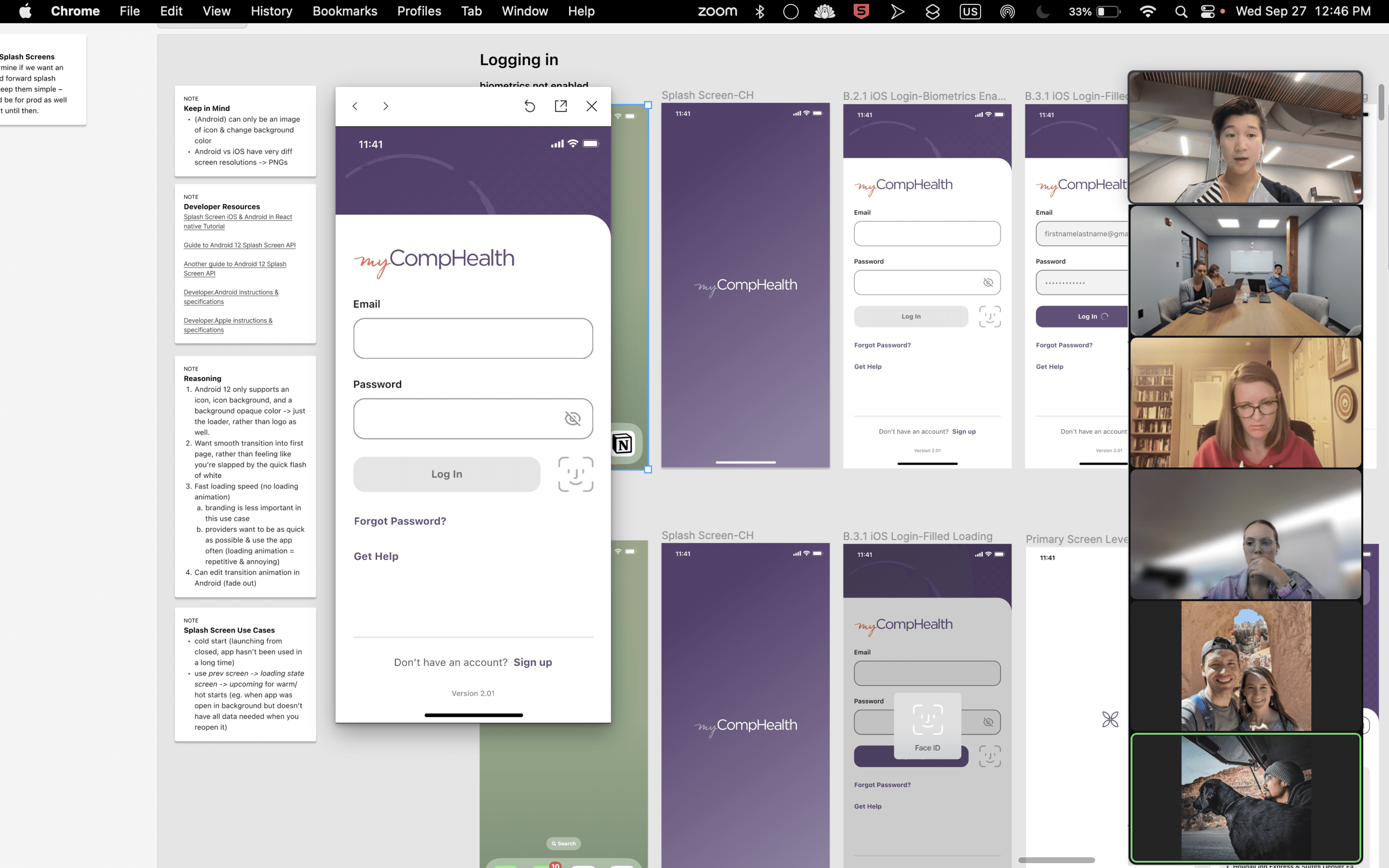Open the History menu
The height and width of the screenshot is (868, 1389).
tap(272, 12)
